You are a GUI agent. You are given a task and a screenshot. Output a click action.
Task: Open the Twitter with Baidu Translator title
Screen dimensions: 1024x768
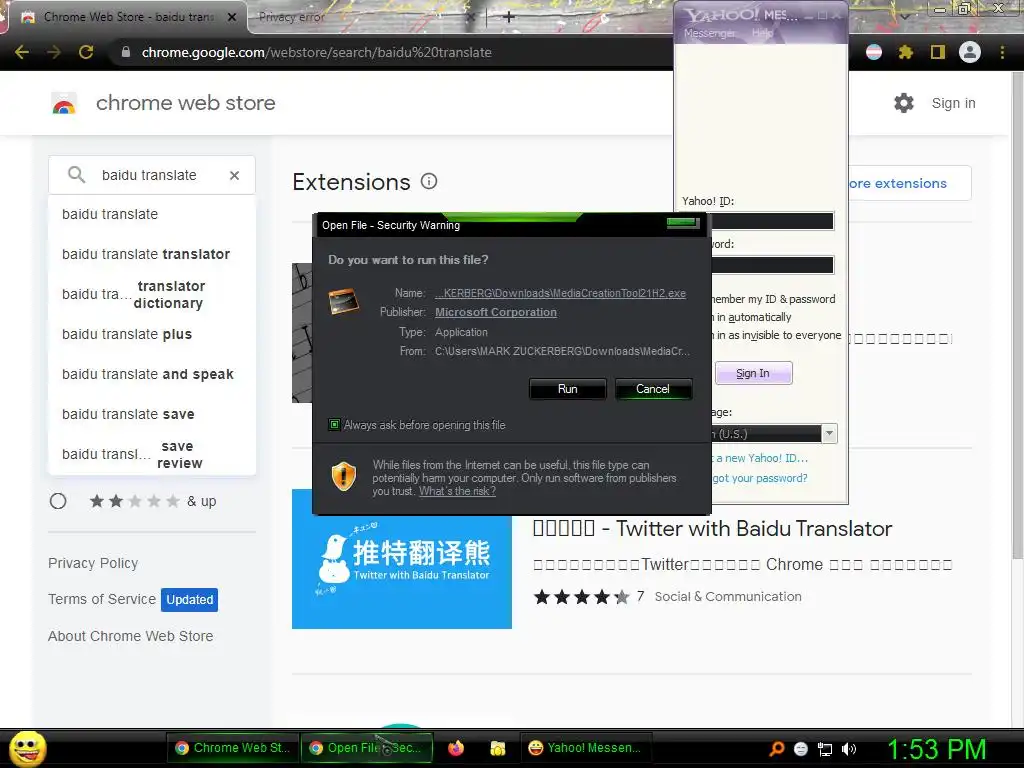(712, 528)
